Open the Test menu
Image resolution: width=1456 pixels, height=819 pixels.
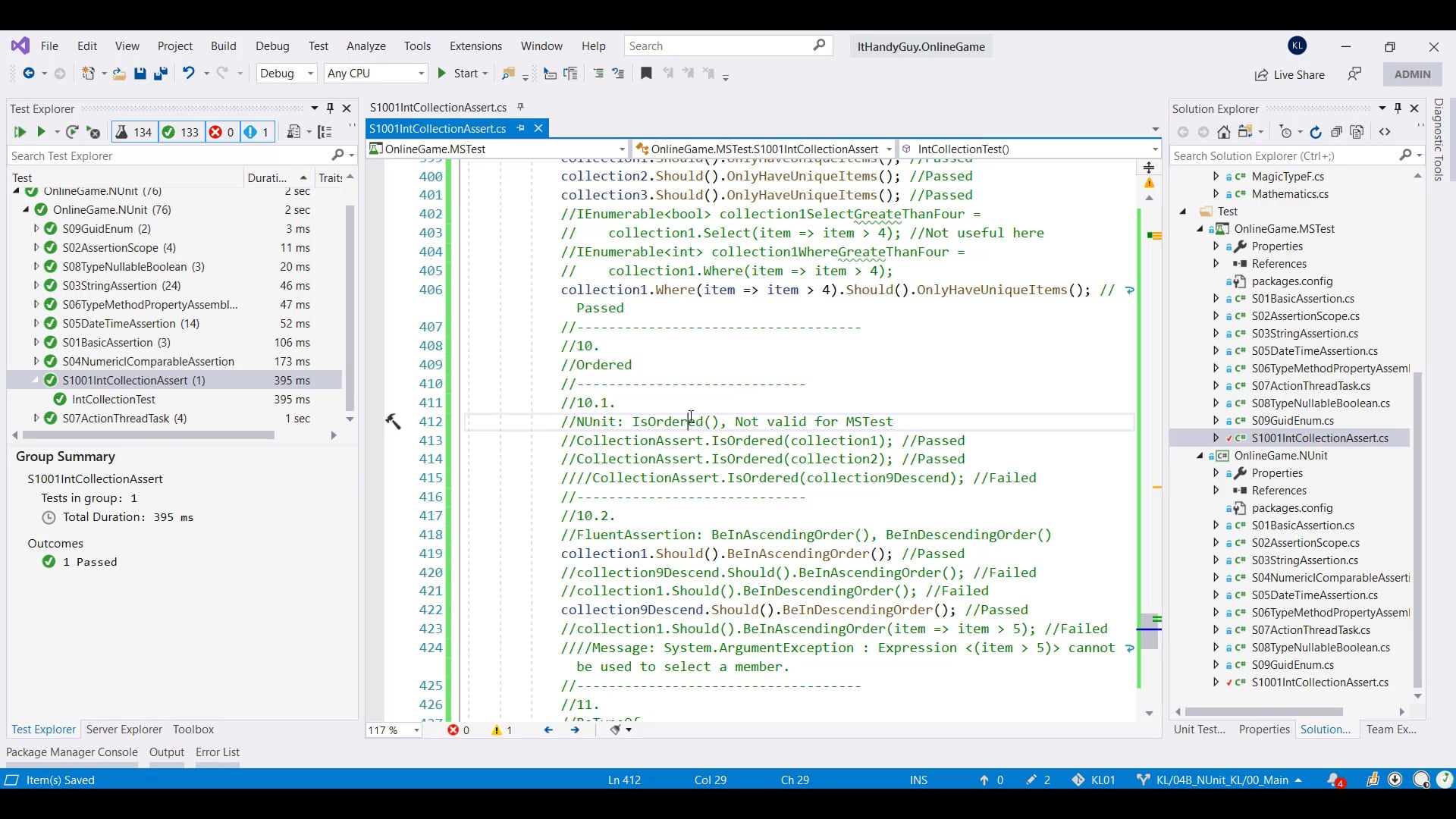click(318, 46)
